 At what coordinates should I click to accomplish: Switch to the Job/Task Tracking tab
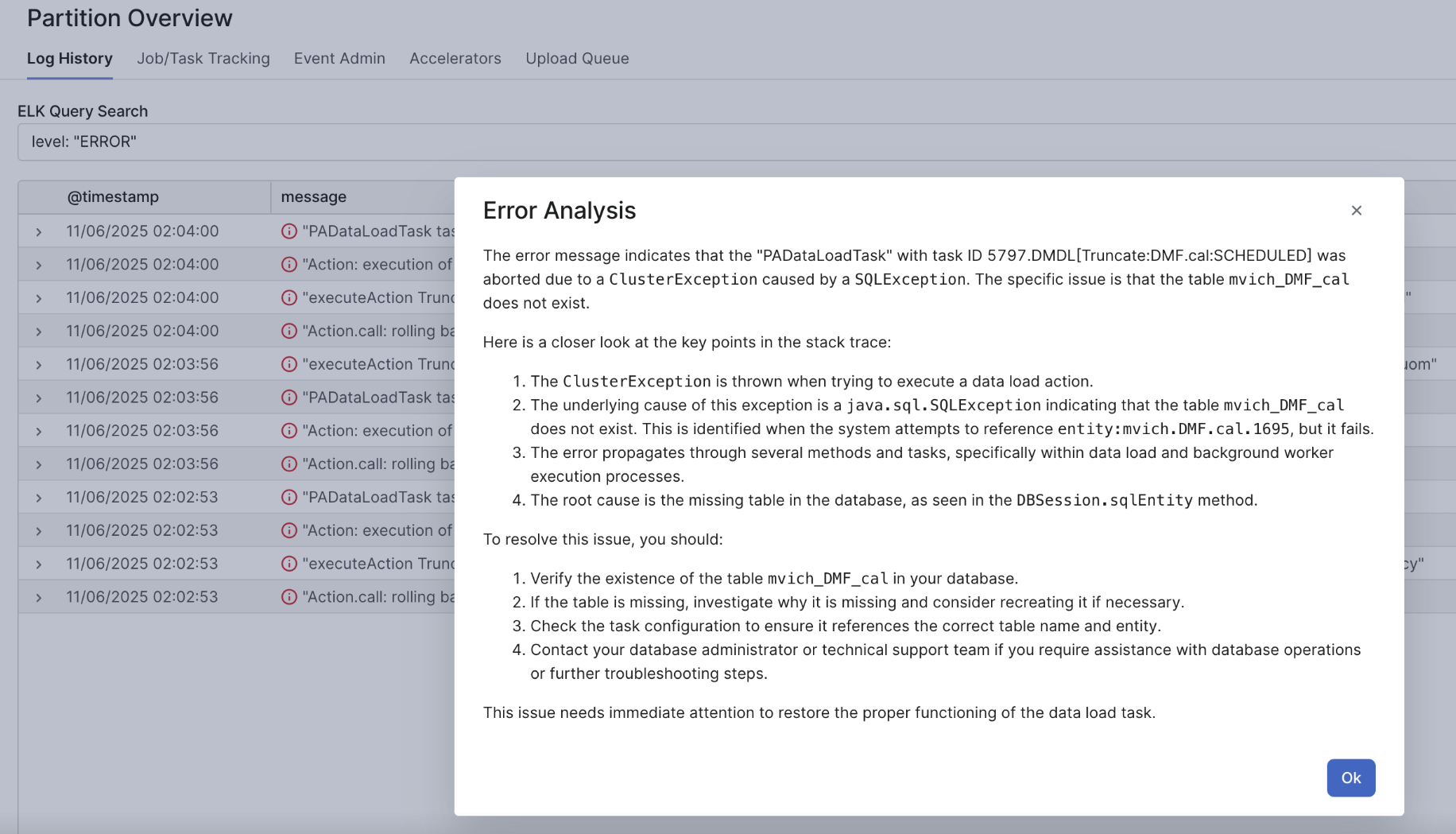click(203, 59)
